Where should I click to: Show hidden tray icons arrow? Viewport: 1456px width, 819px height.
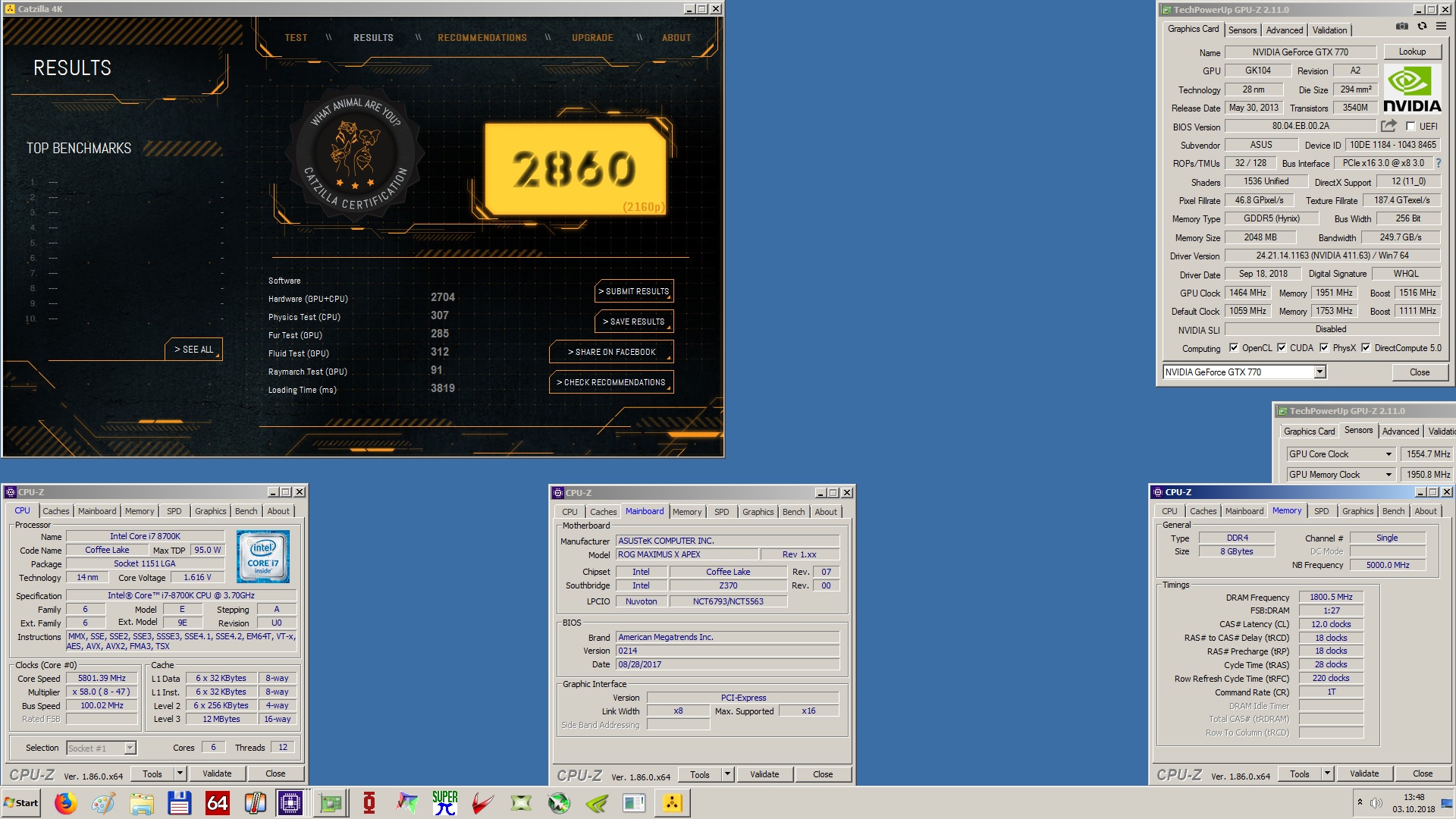click(x=1360, y=802)
